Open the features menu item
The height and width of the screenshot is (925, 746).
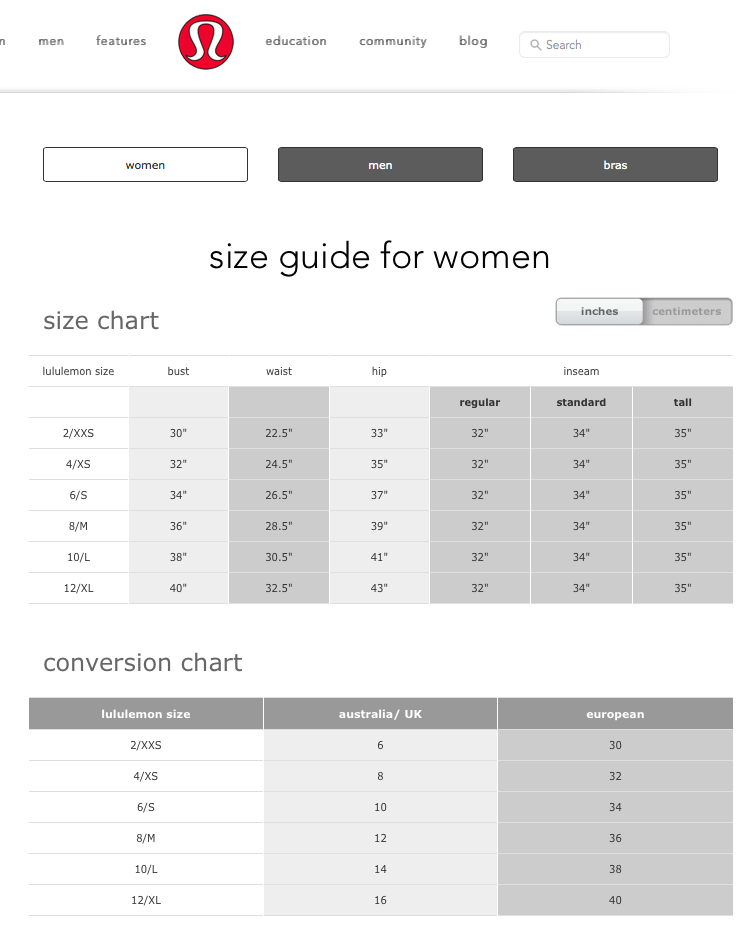click(121, 41)
